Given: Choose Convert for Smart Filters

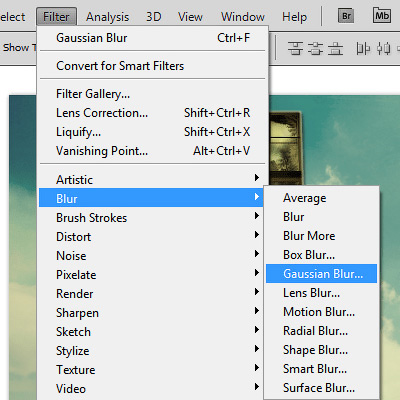Looking at the screenshot, I should 153,66.
